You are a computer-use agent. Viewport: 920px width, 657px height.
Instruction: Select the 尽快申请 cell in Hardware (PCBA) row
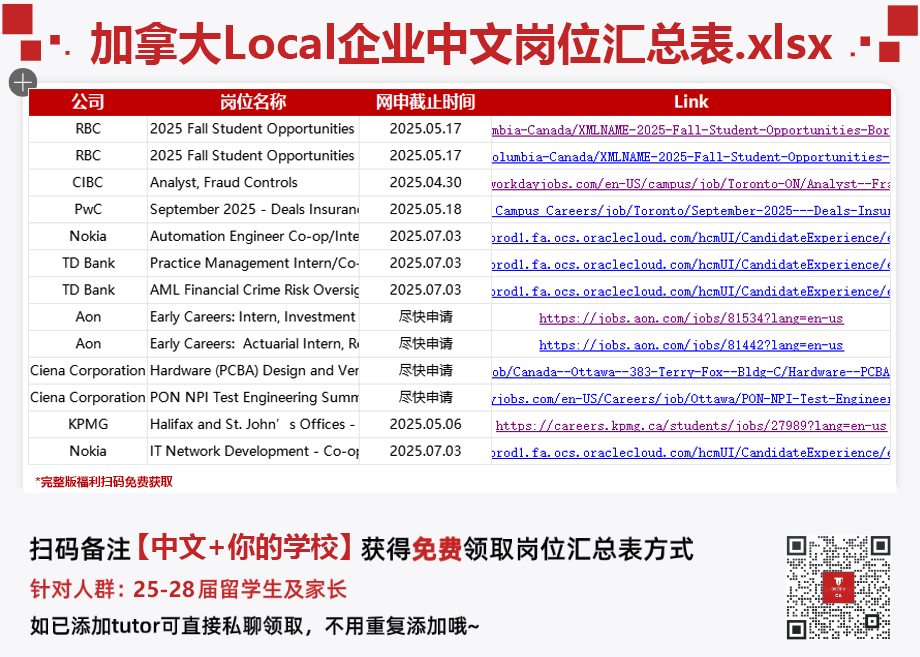pyautogui.click(x=425, y=371)
